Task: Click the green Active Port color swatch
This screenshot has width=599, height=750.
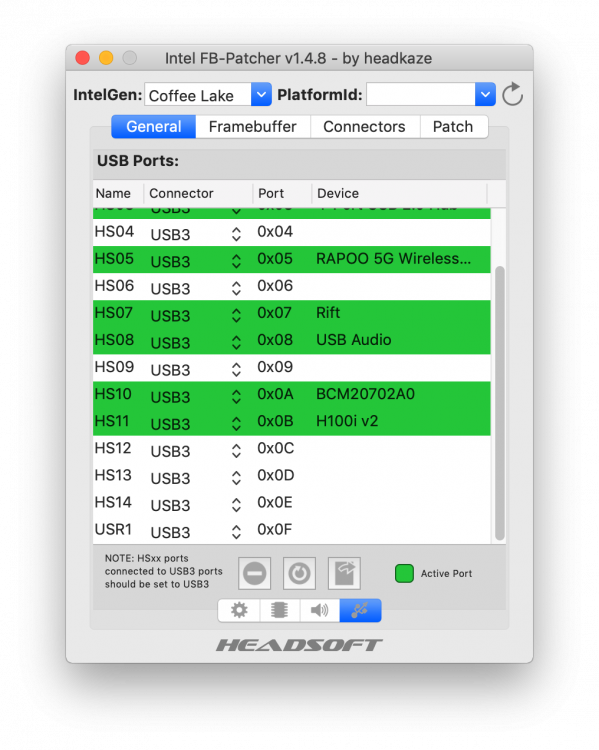Action: (404, 573)
